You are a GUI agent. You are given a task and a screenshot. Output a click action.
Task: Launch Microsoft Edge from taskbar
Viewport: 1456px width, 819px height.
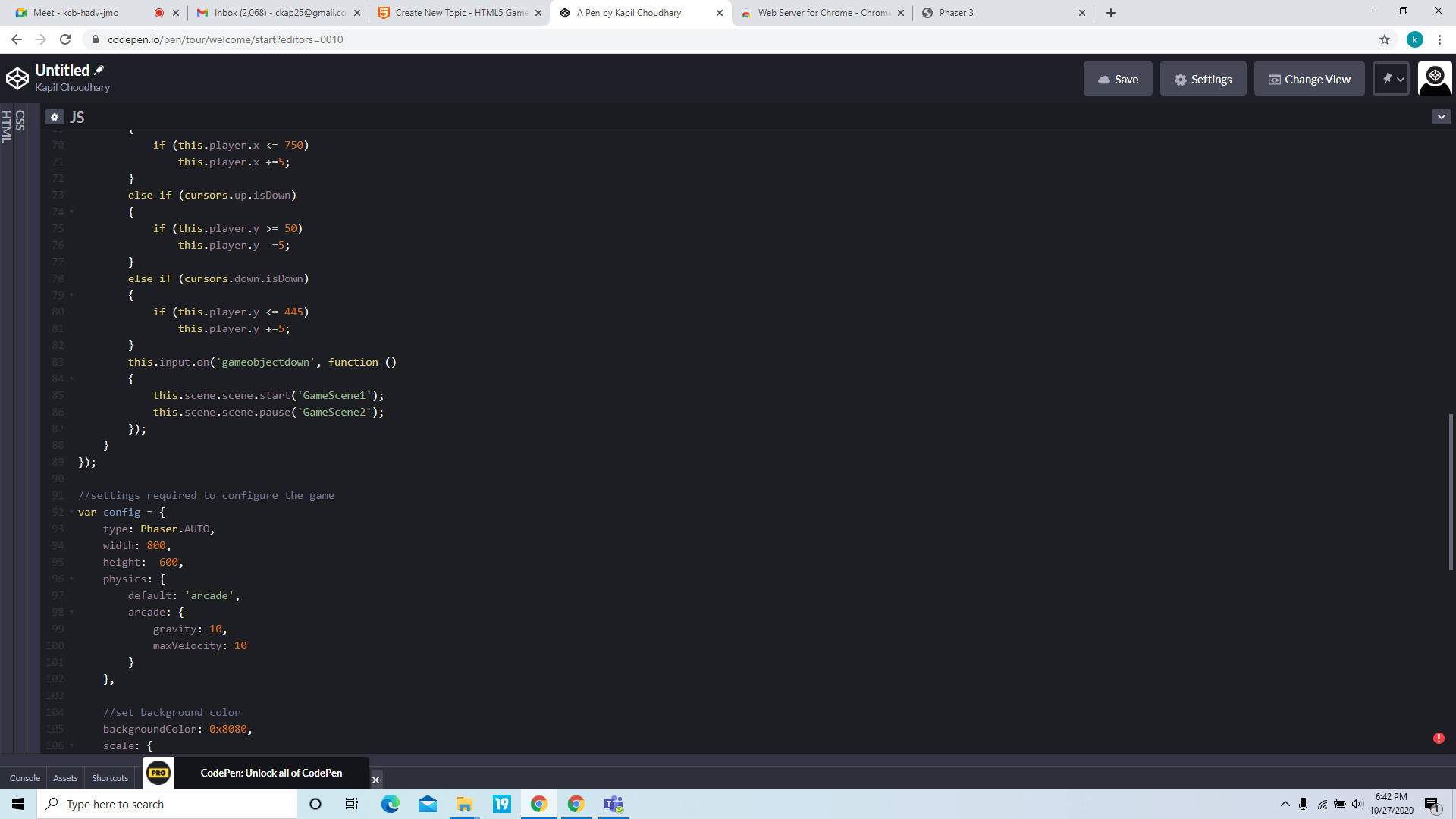[390, 804]
